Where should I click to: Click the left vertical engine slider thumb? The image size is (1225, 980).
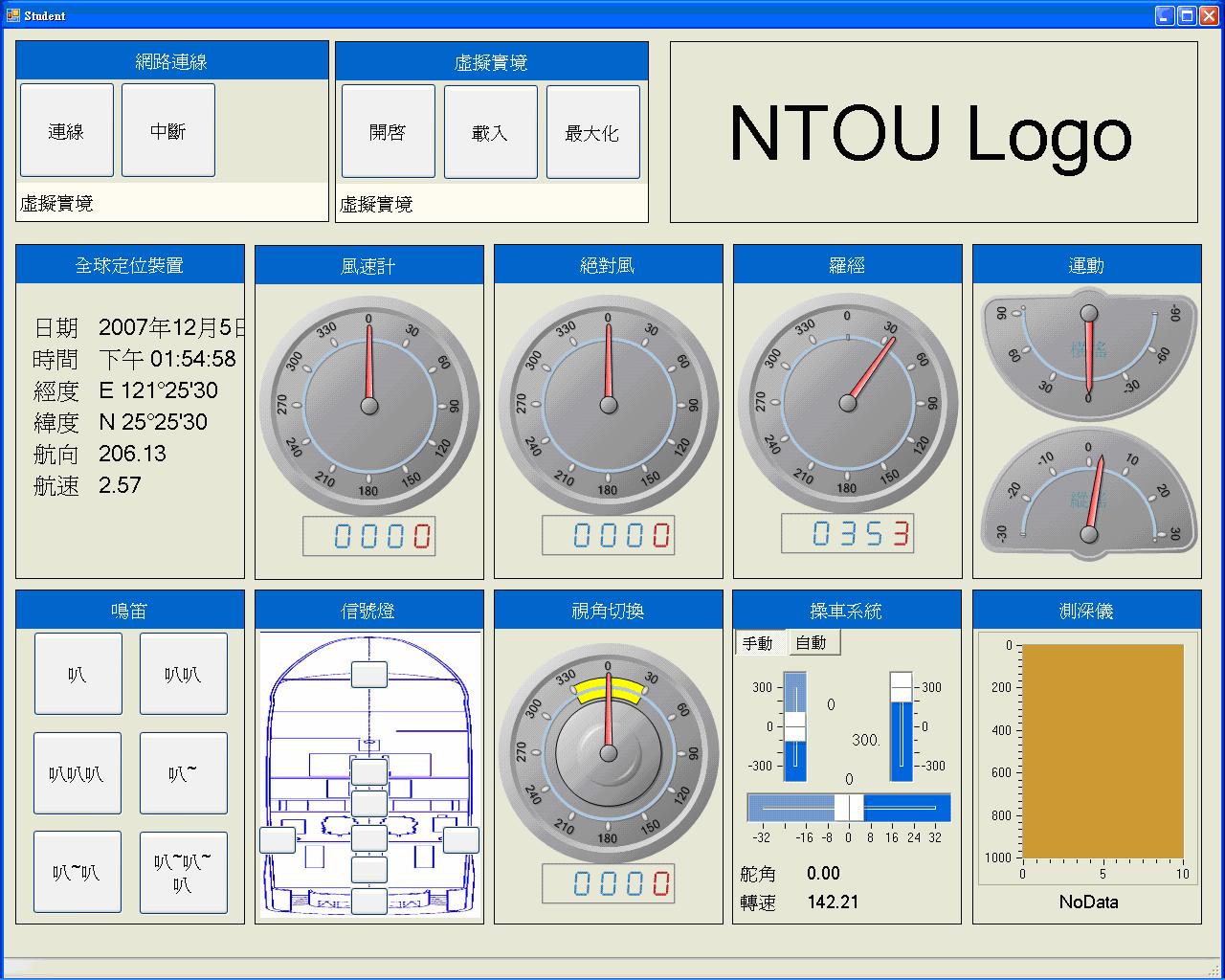click(x=795, y=726)
